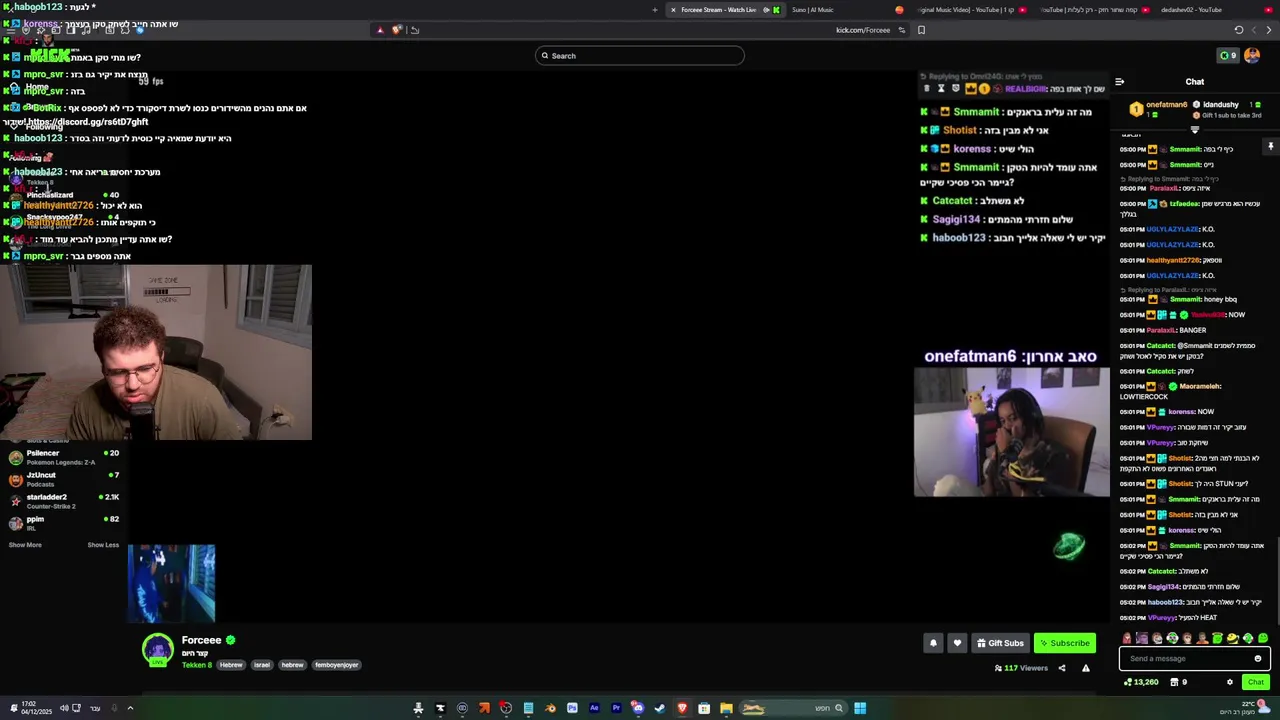1280x720 pixels.
Task: Insert the first quick emote in the chat row
Action: pyautogui.click(x=1127, y=638)
